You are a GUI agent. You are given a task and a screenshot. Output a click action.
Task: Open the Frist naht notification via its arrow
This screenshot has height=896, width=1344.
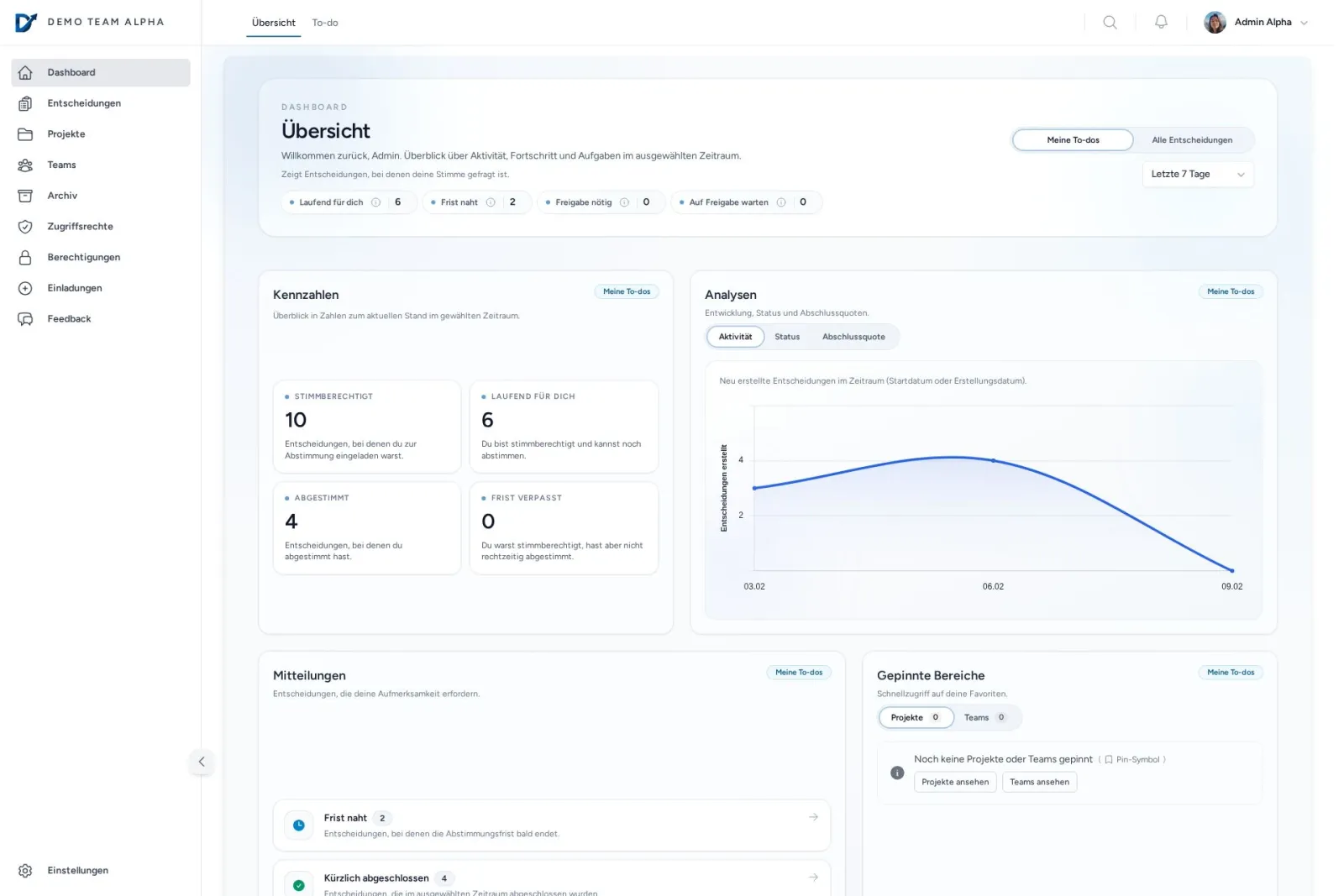click(812, 815)
